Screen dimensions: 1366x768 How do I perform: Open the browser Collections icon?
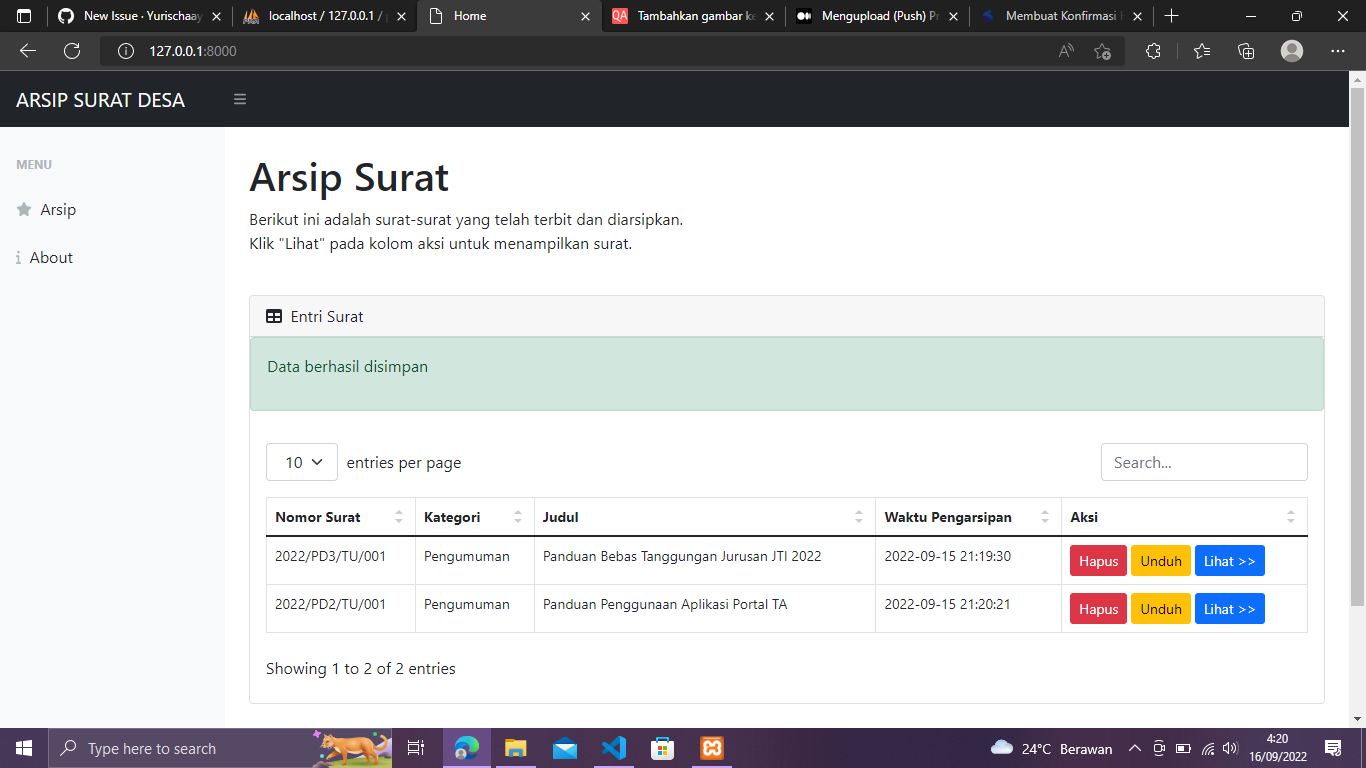pos(1246,50)
